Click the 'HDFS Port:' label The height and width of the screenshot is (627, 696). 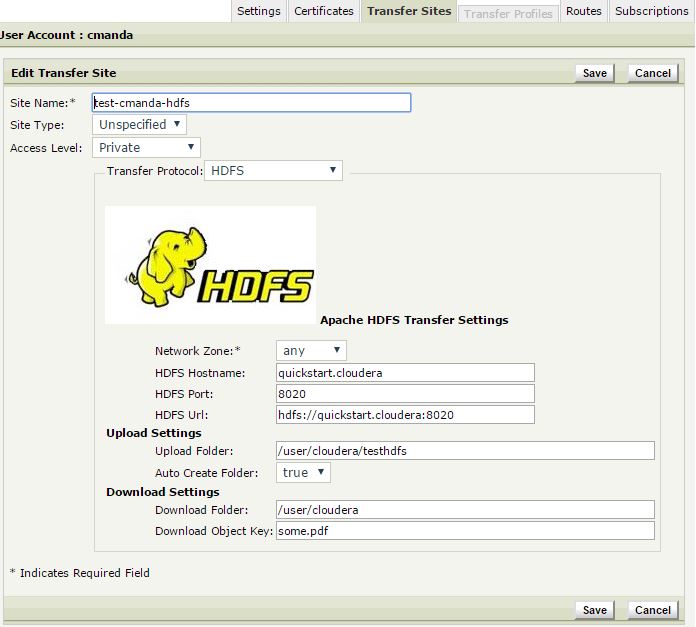click(184, 394)
